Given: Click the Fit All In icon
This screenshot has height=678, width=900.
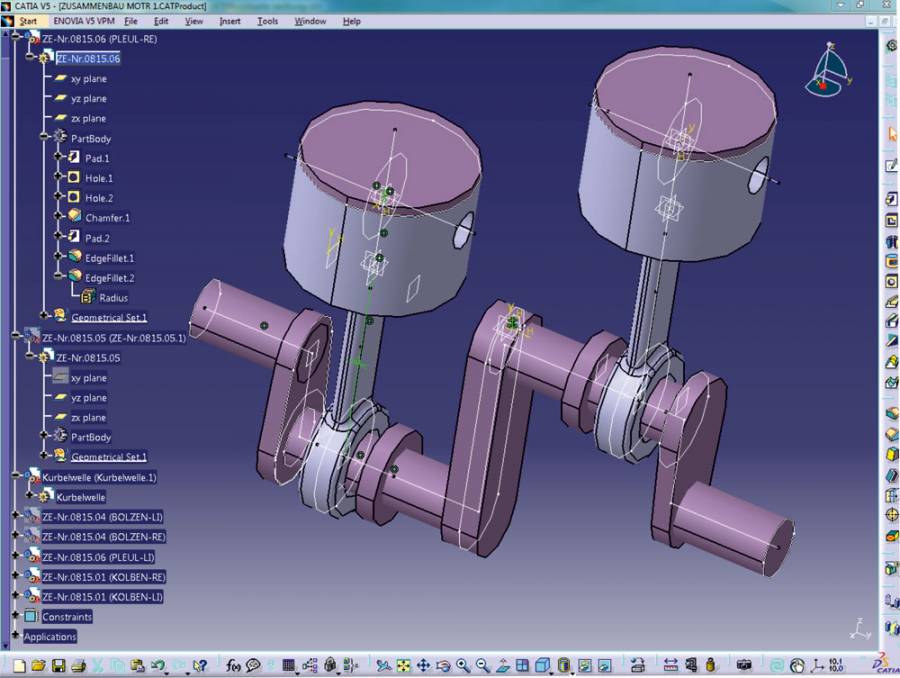Looking at the screenshot, I should [x=404, y=665].
